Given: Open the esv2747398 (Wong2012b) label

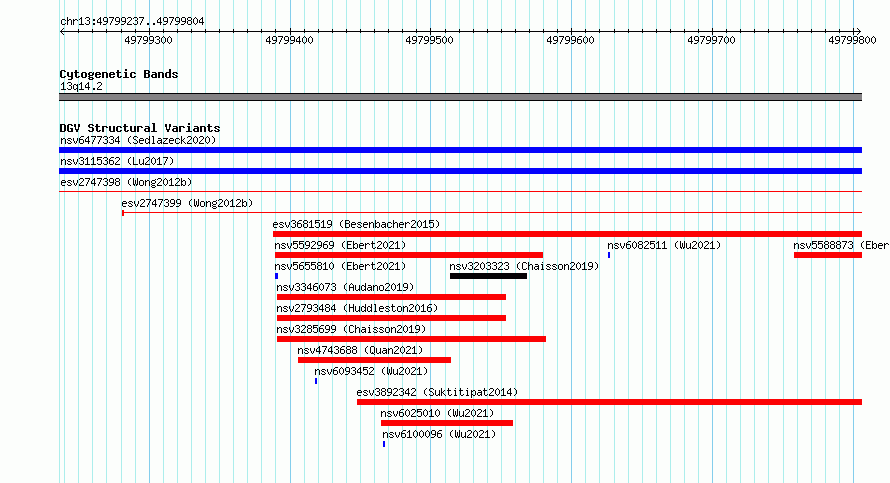Looking at the screenshot, I should (x=126, y=182).
